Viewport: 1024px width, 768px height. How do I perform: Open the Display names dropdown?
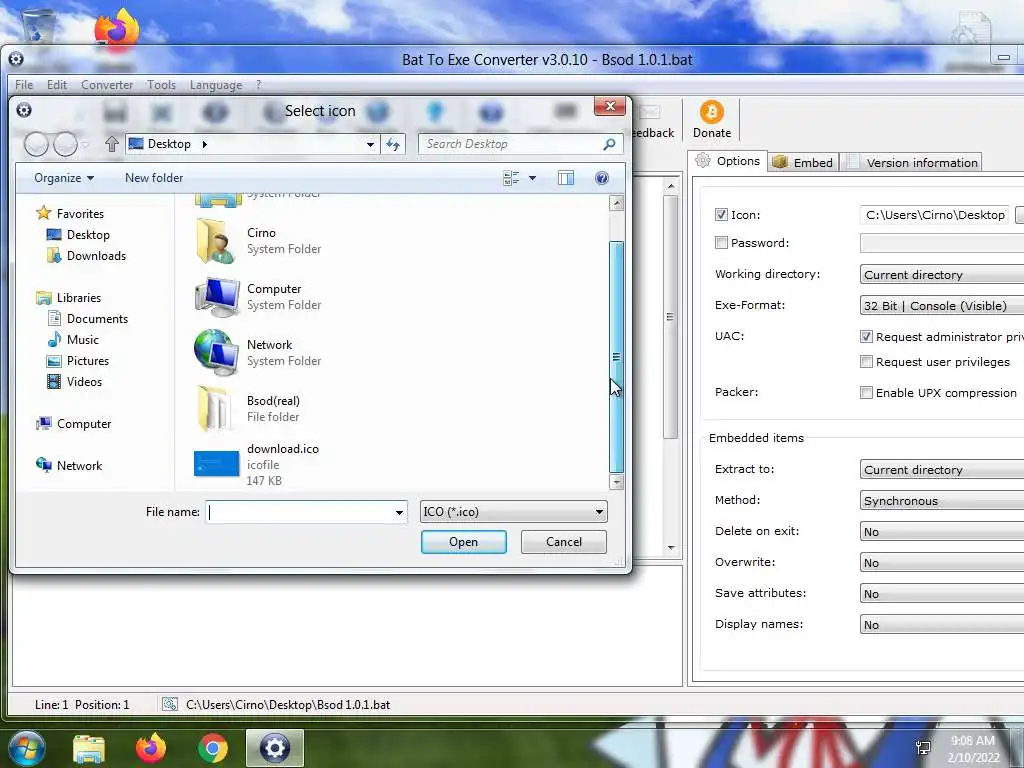point(942,625)
